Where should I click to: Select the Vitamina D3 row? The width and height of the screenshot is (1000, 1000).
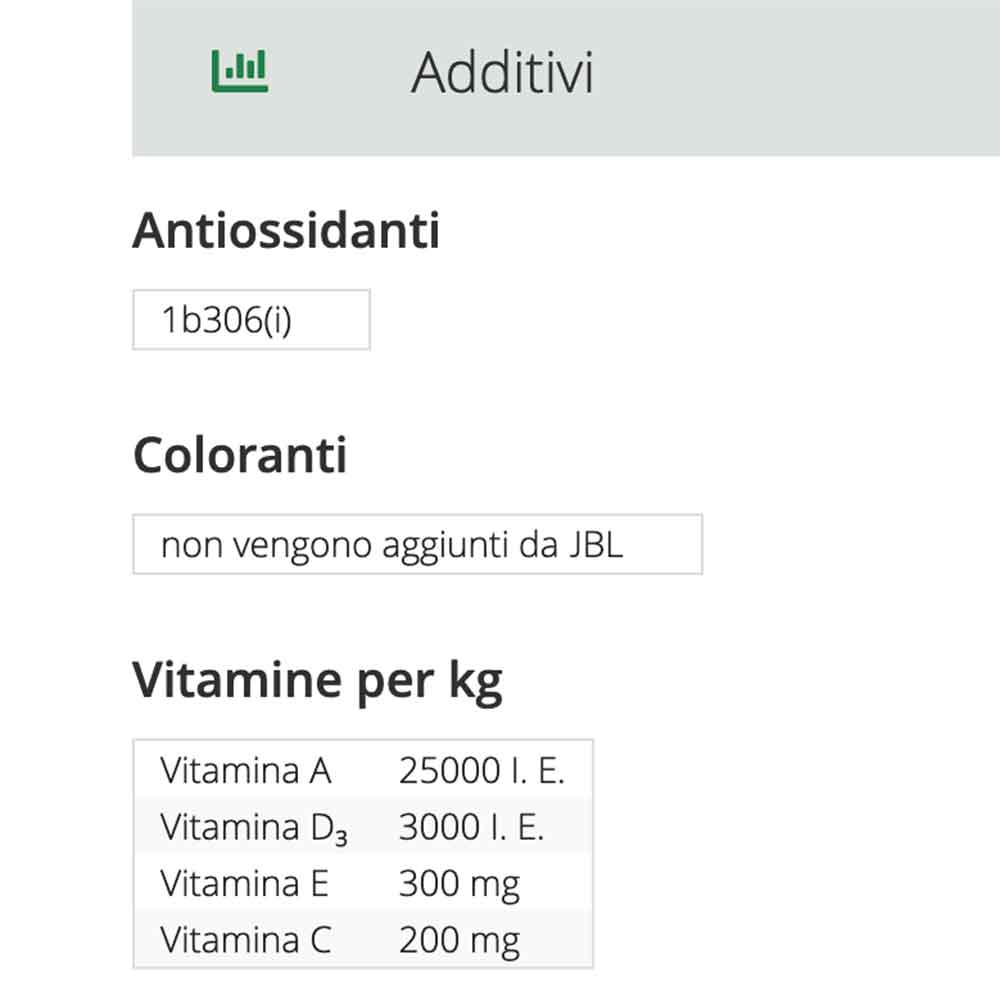(360, 826)
